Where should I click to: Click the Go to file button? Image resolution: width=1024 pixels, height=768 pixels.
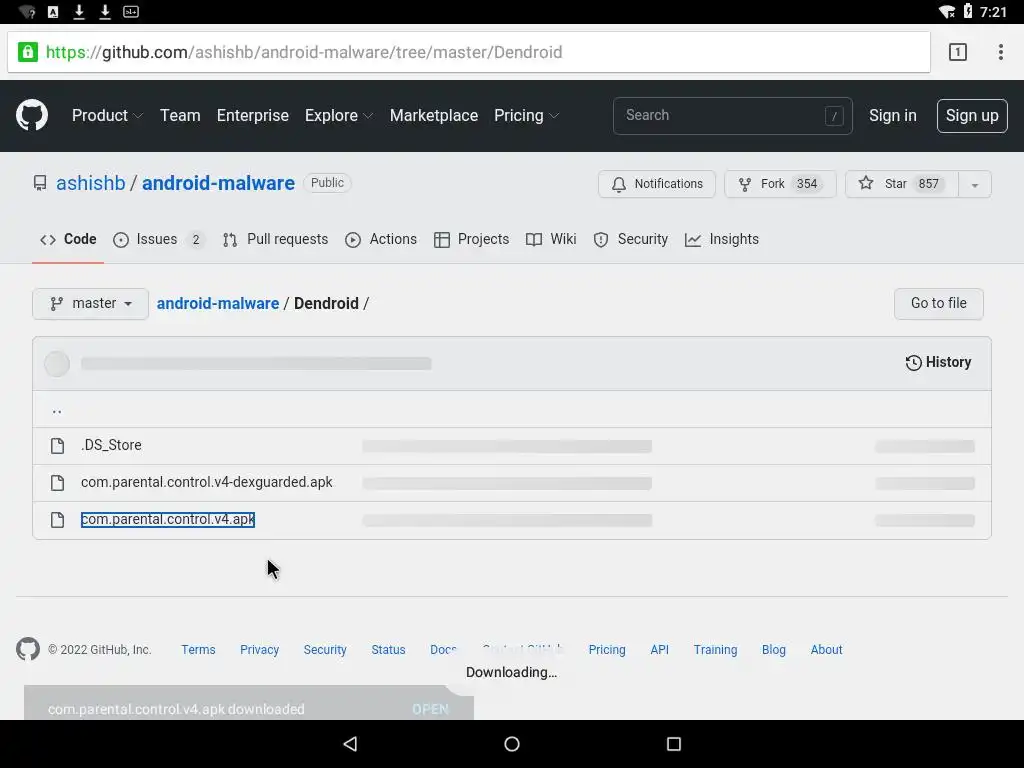coord(938,304)
